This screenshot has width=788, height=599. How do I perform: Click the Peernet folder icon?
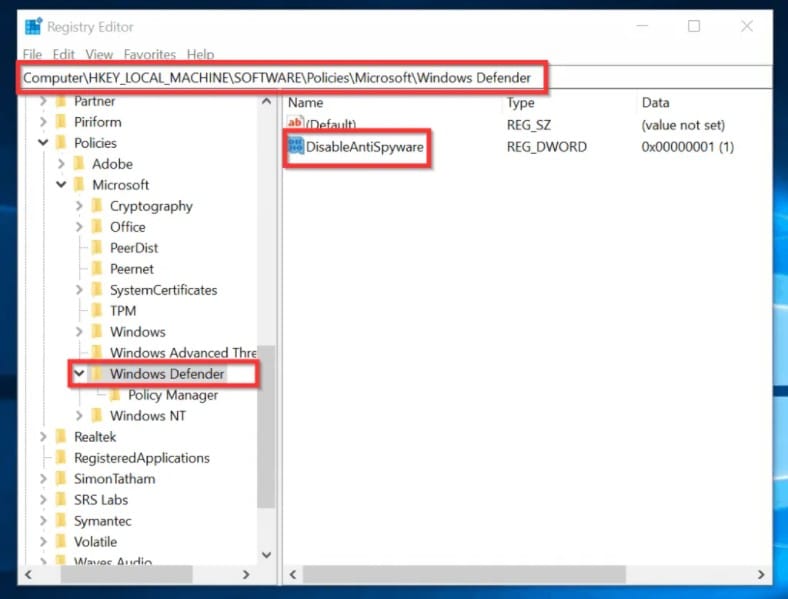(x=97, y=269)
